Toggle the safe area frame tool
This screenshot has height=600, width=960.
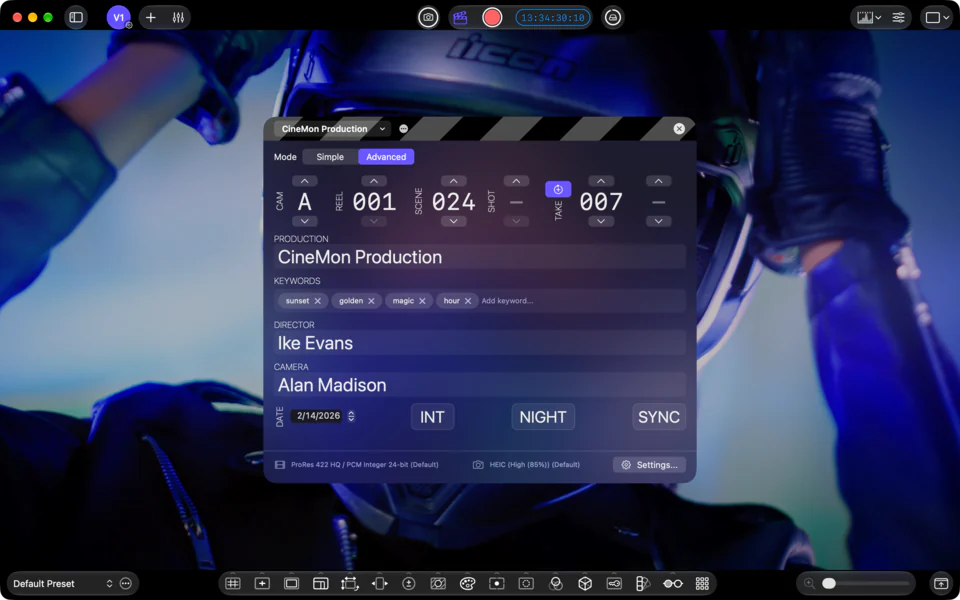click(x=291, y=583)
